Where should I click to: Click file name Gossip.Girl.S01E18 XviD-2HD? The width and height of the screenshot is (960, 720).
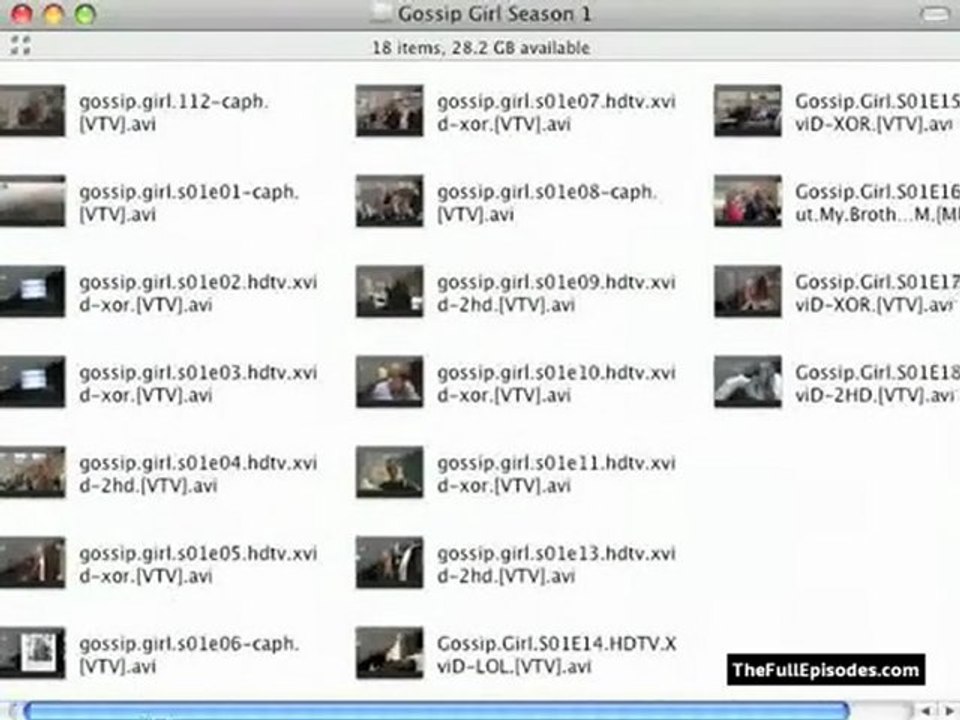[877, 383]
